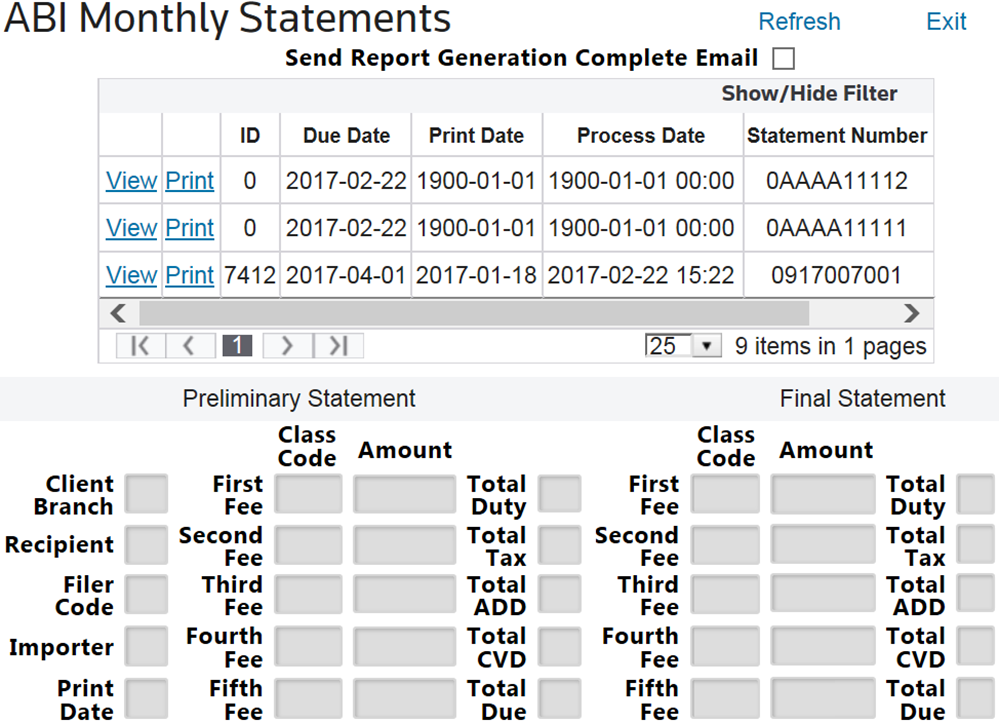Jump to last page of results
1000x722 pixels.
pos(338,346)
